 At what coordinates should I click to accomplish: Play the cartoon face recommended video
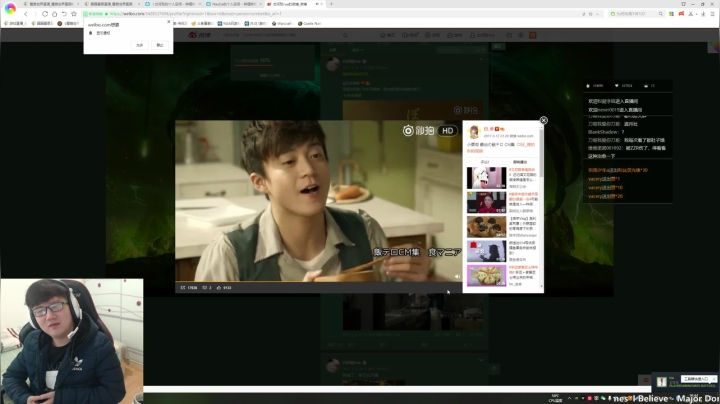pos(486,178)
